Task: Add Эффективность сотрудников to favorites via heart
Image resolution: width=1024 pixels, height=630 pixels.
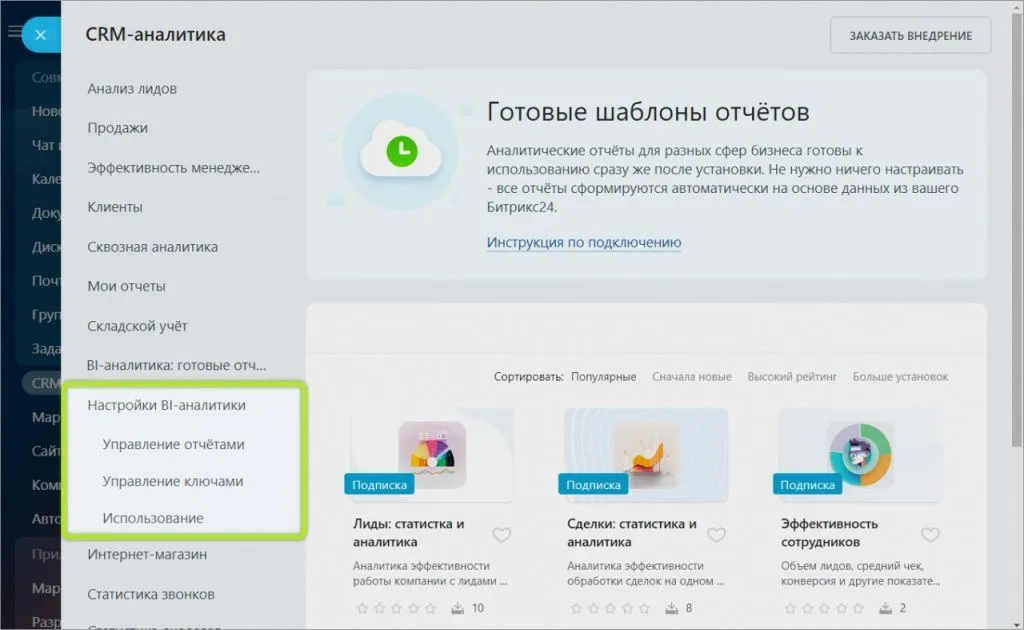Action: (929, 534)
